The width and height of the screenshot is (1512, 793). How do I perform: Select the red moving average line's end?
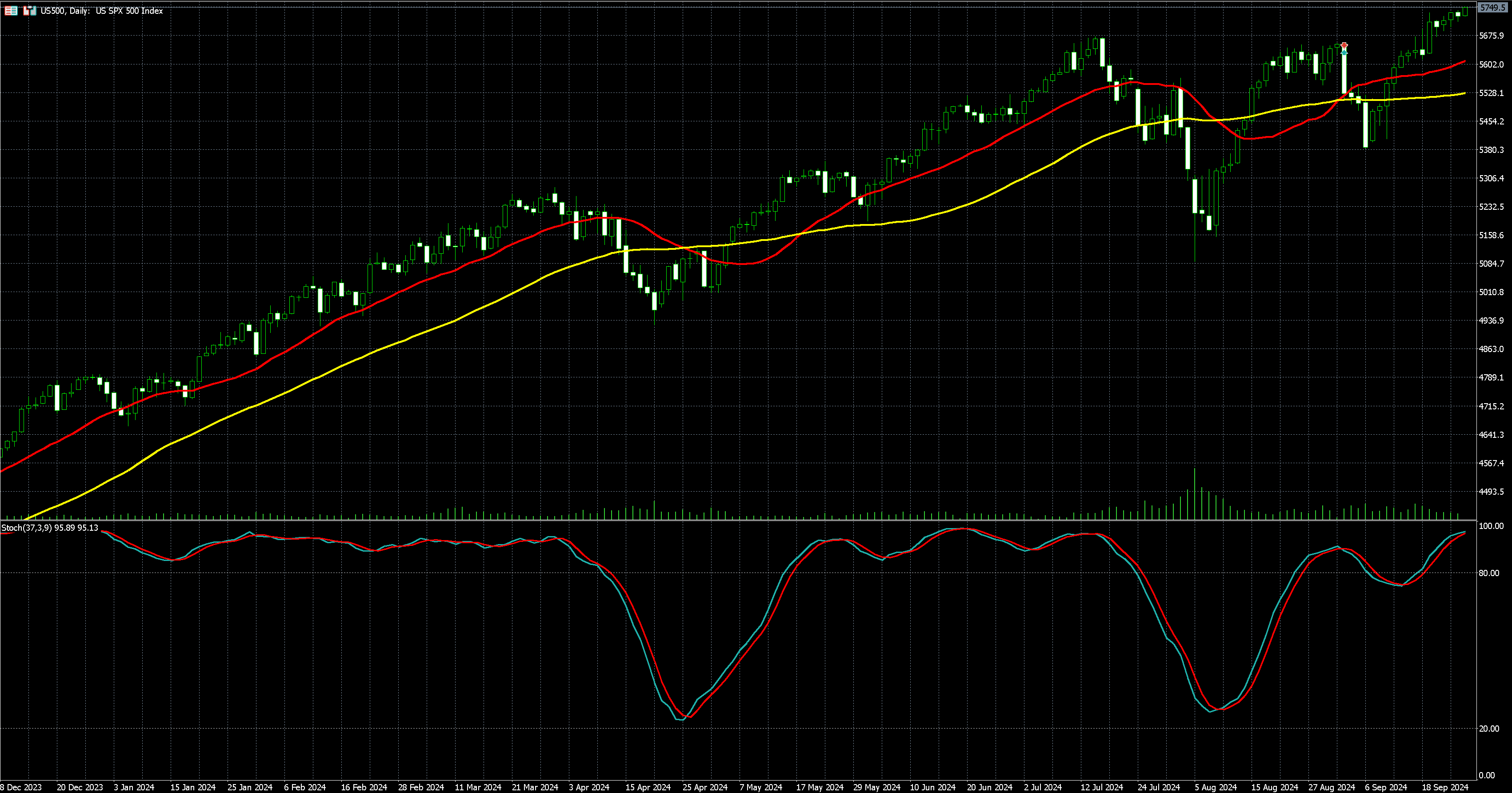1464,61
